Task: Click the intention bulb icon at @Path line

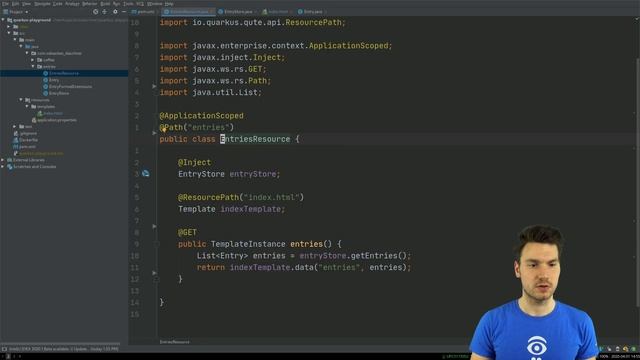Action: [163, 129]
